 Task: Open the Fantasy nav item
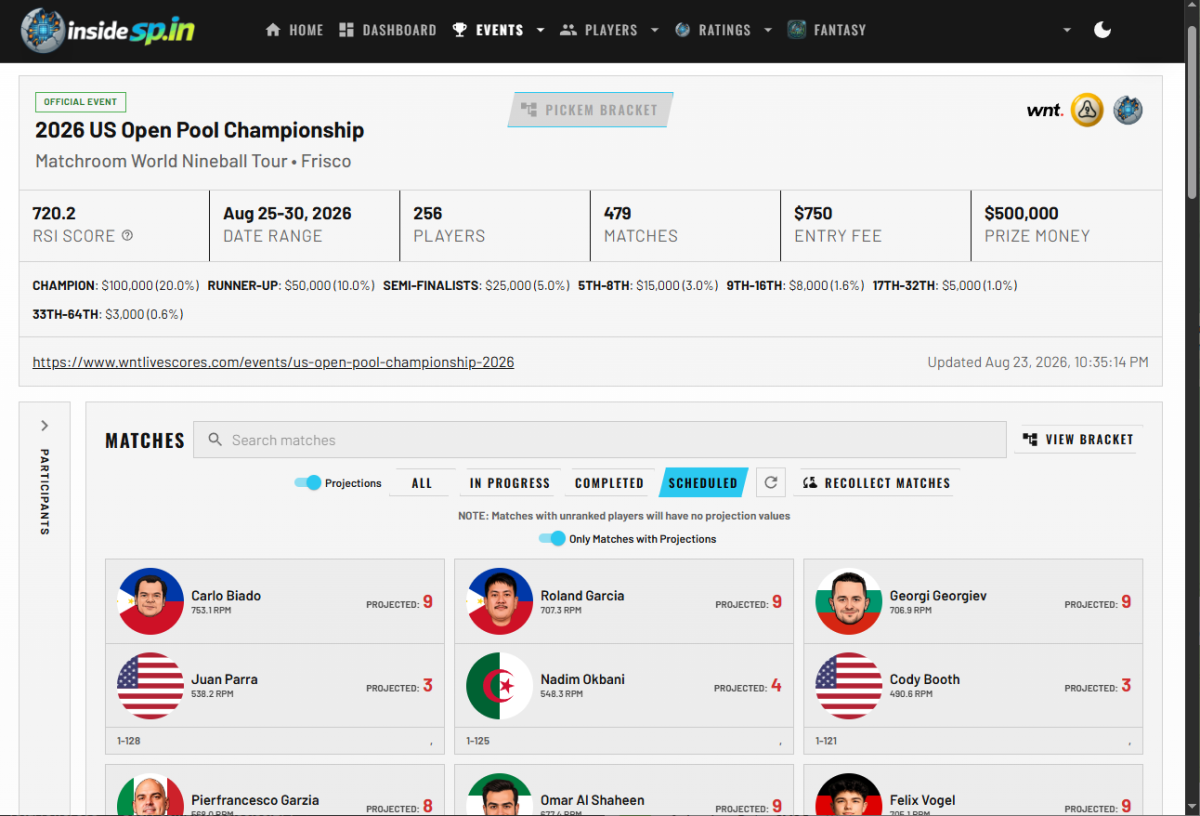(x=827, y=30)
